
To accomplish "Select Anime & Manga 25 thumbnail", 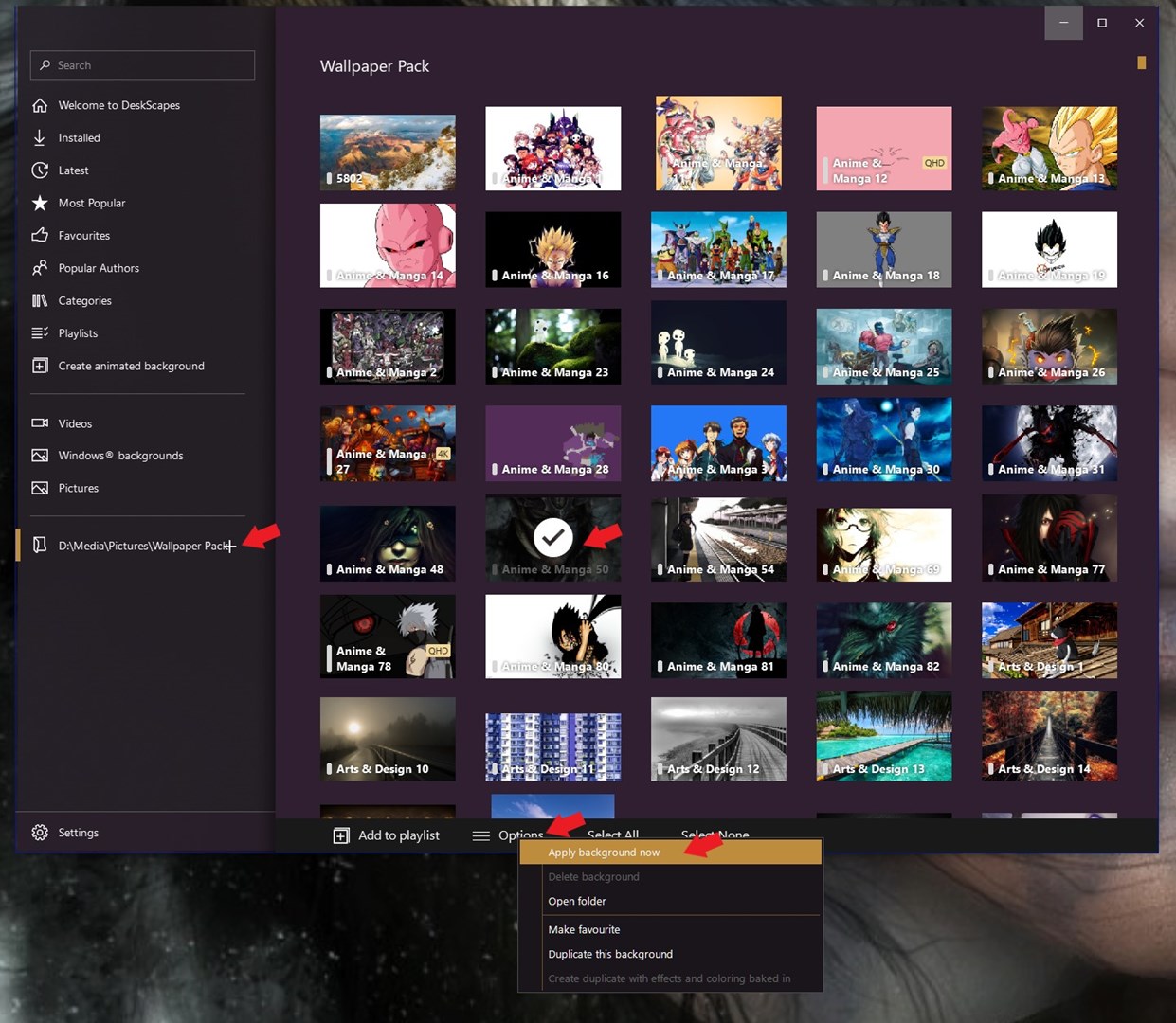I will point(884,346).
